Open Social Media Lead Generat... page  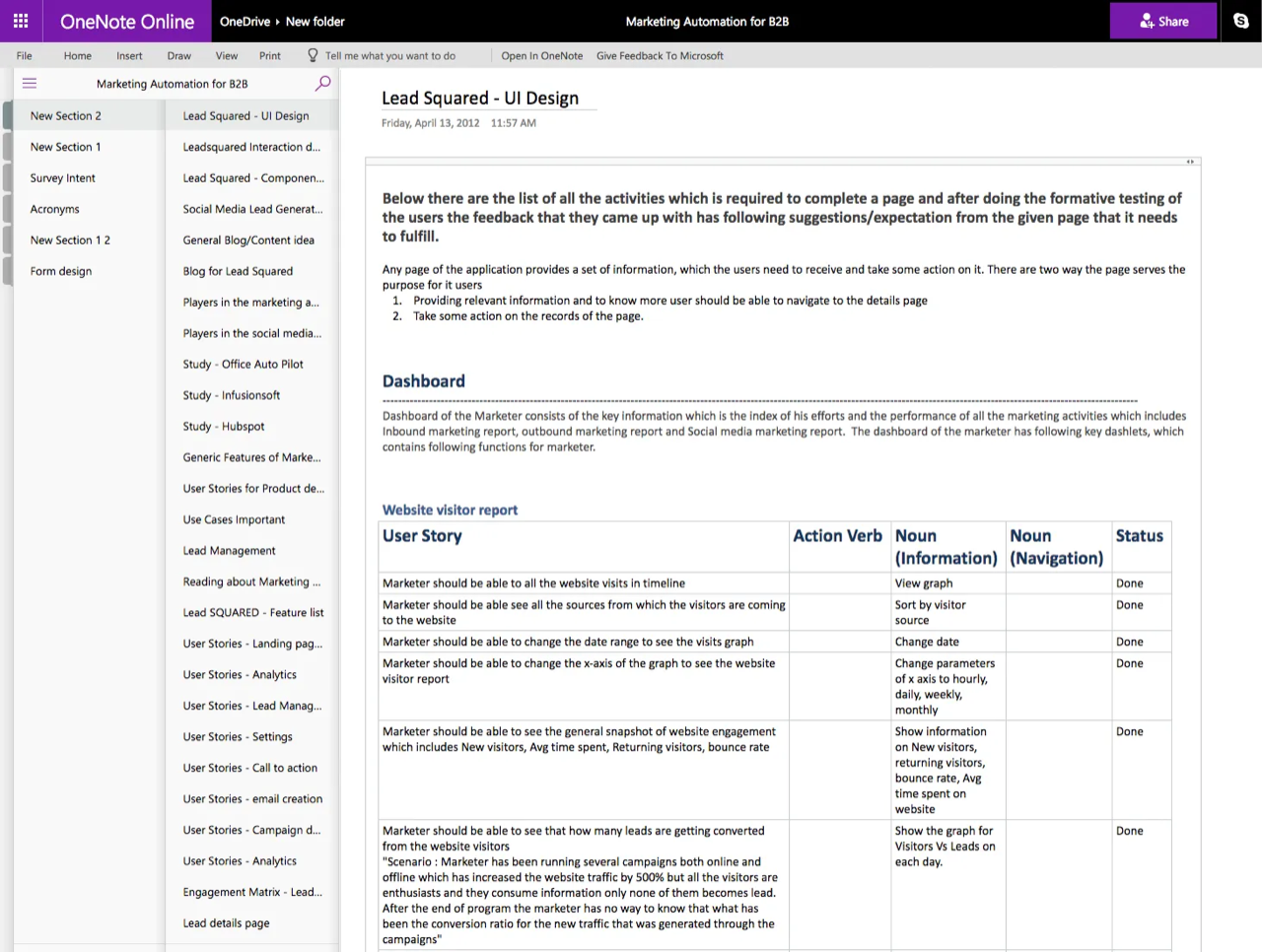(x=251, y=209)
